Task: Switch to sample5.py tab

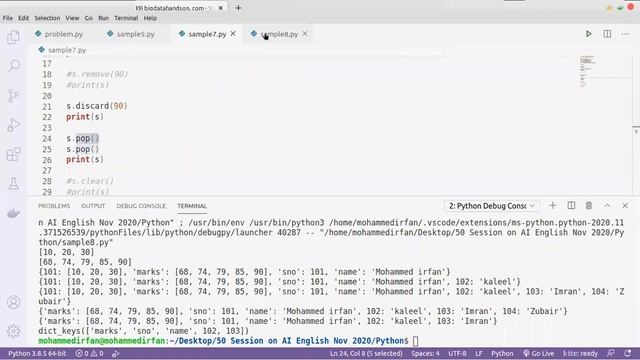Action: (x=131, y=34)
